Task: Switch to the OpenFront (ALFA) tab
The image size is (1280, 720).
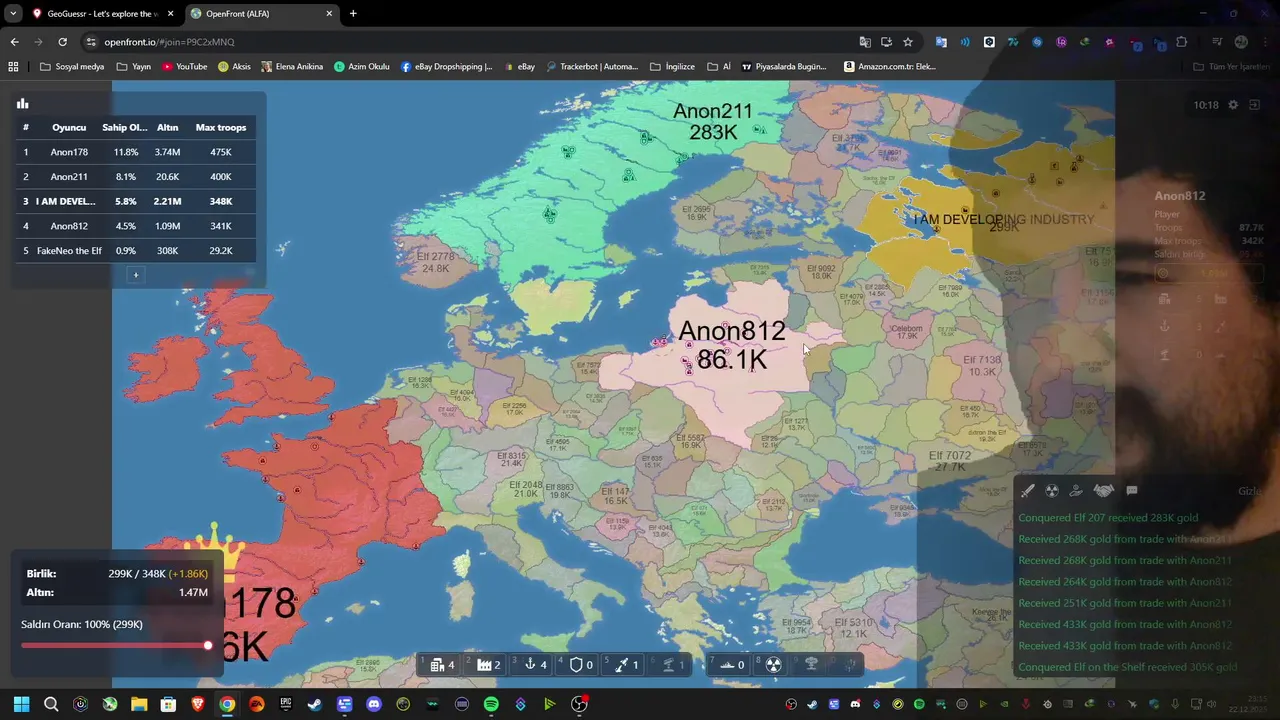Action: tap(260, 14)
